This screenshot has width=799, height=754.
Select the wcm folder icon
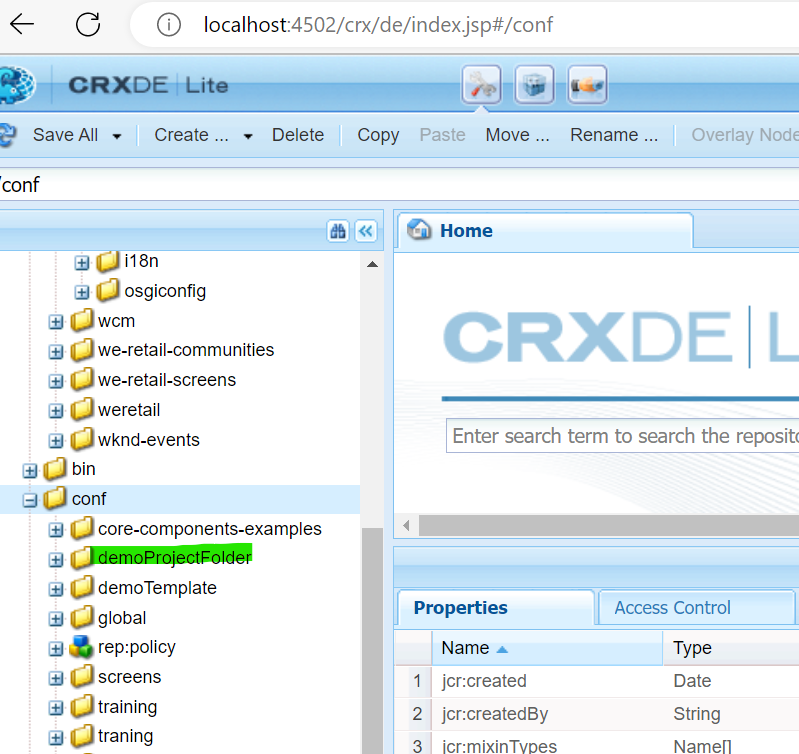[x=82, y=320]
